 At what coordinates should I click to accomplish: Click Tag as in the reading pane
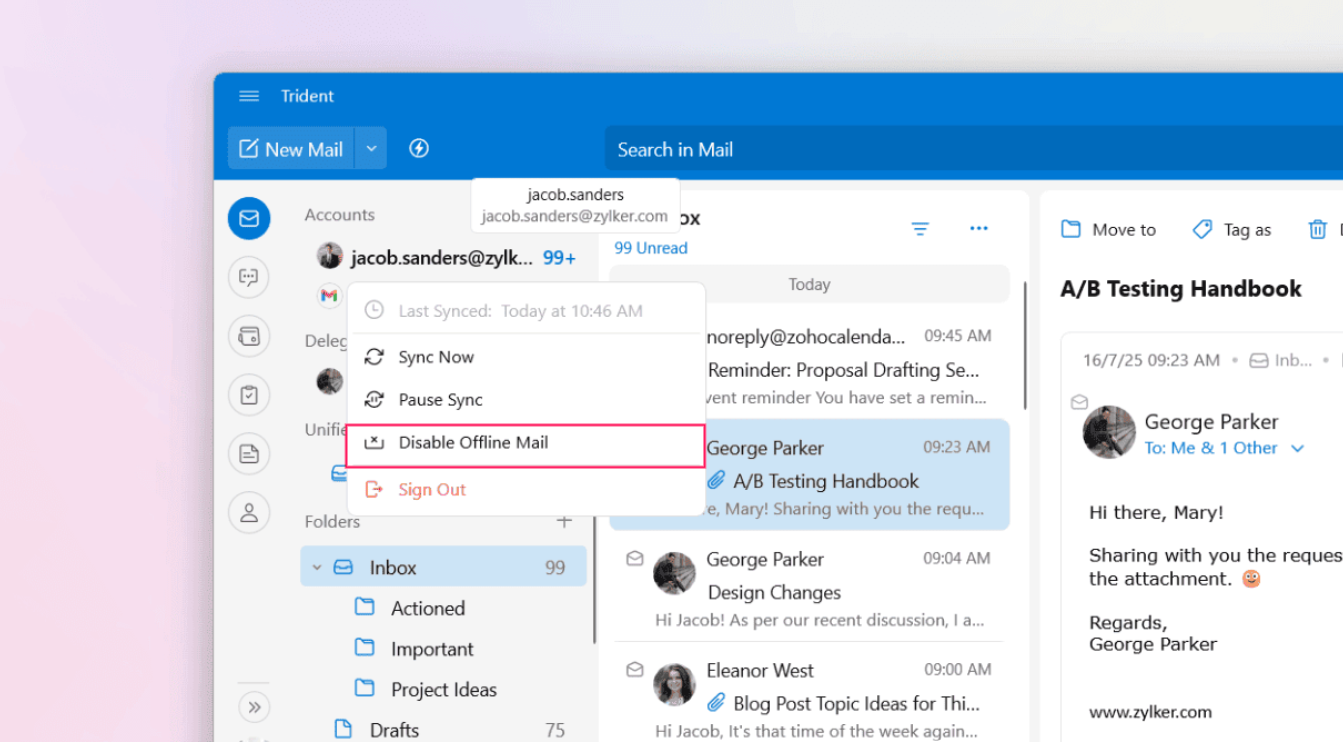(1232, 230)
